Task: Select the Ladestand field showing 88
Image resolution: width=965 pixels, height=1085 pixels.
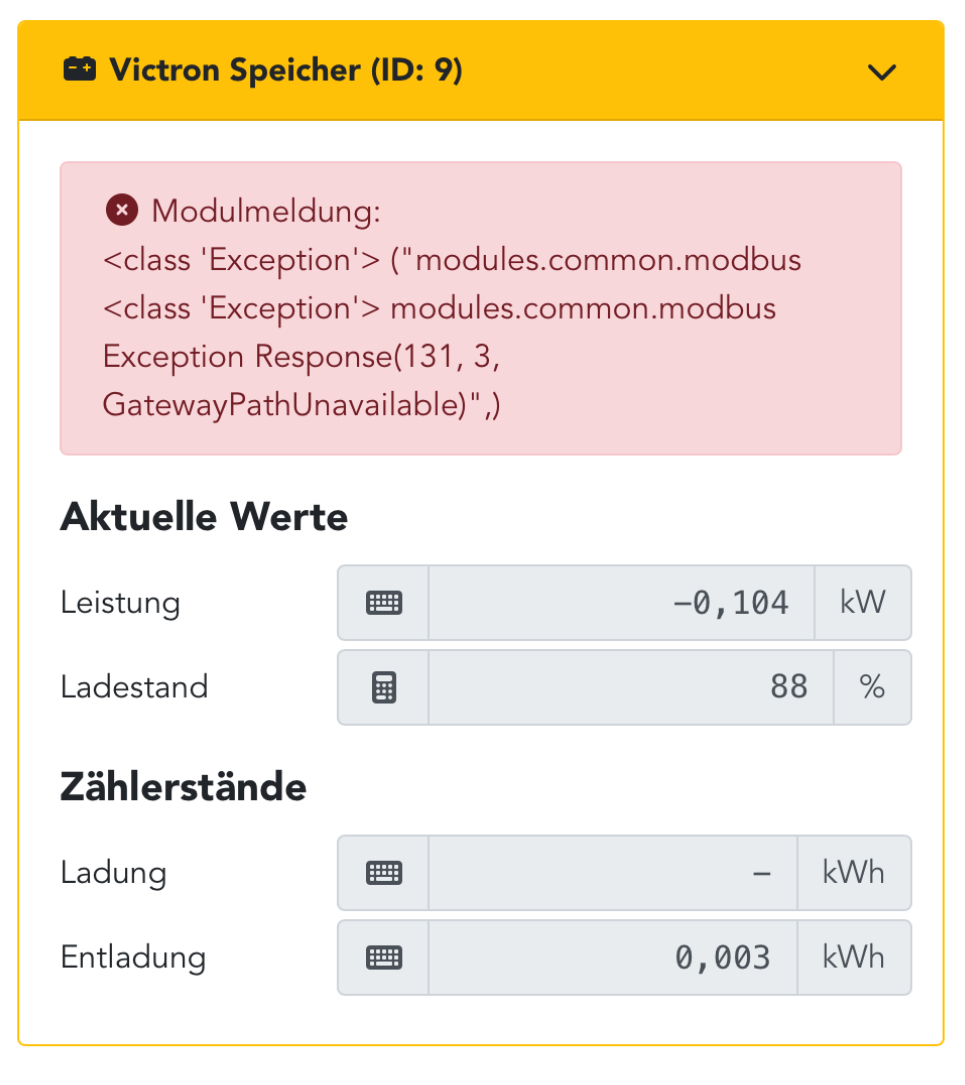Action: pos(630,687)
